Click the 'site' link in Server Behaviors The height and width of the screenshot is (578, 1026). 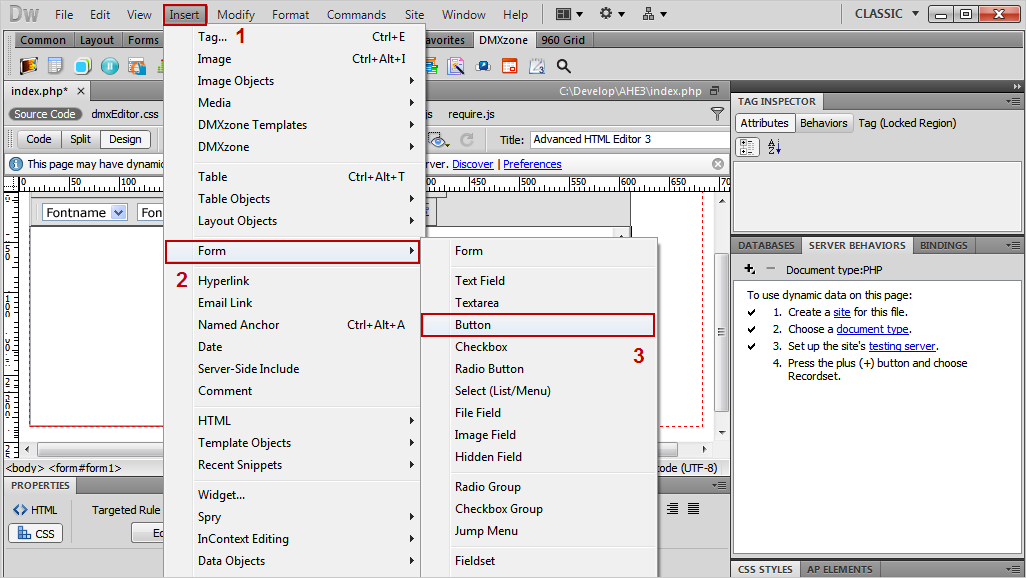841,312
